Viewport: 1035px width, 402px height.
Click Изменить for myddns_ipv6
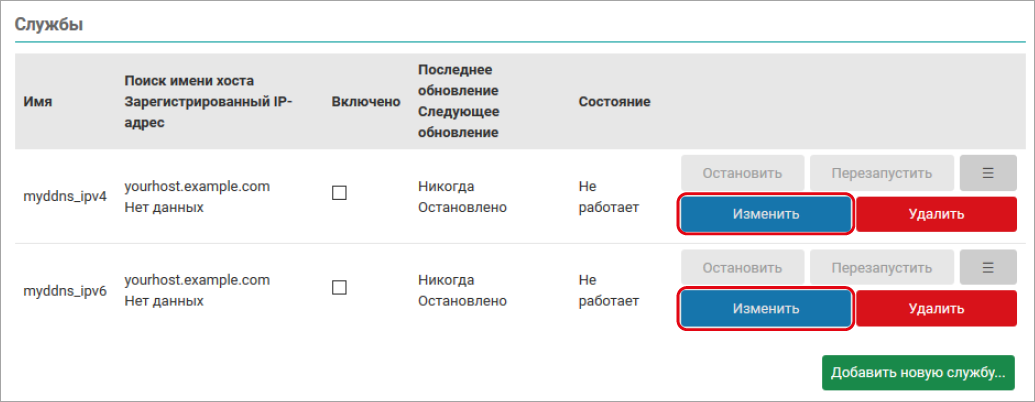766,309
